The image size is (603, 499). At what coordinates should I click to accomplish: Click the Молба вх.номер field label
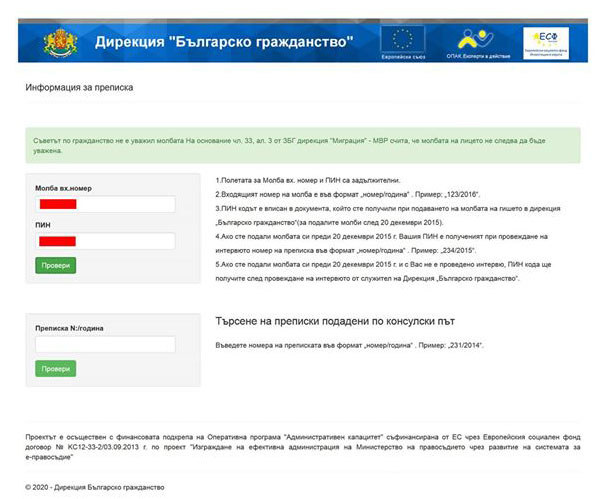click(x=63, y=187)
